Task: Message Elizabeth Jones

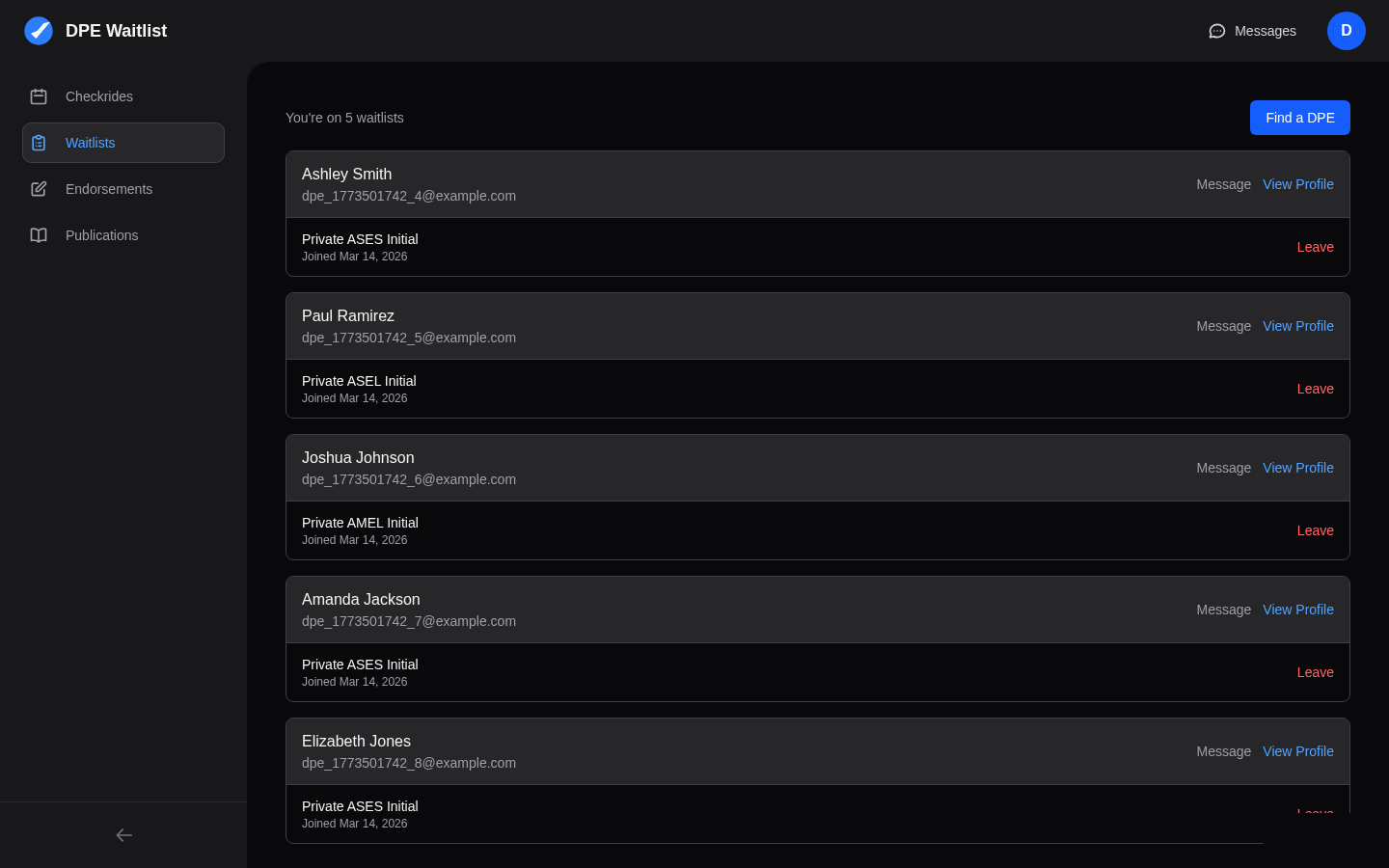Action: (x=1223, y=751)
